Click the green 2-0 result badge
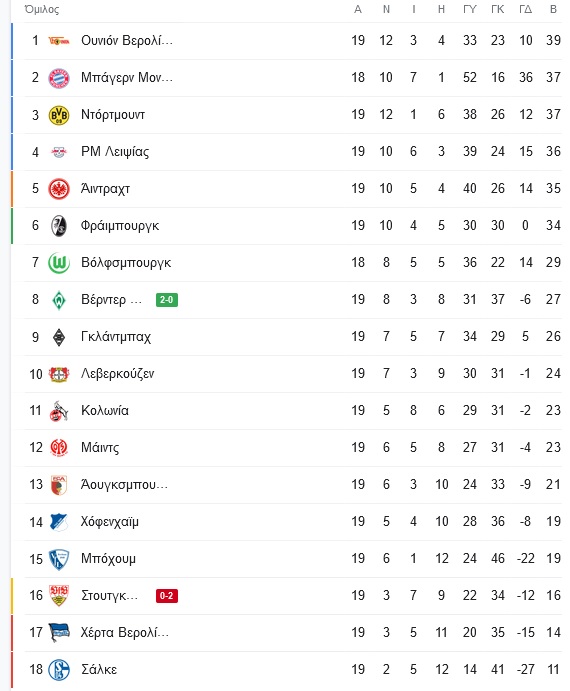Viewport: 570px width, 691px height. (167, 300)
